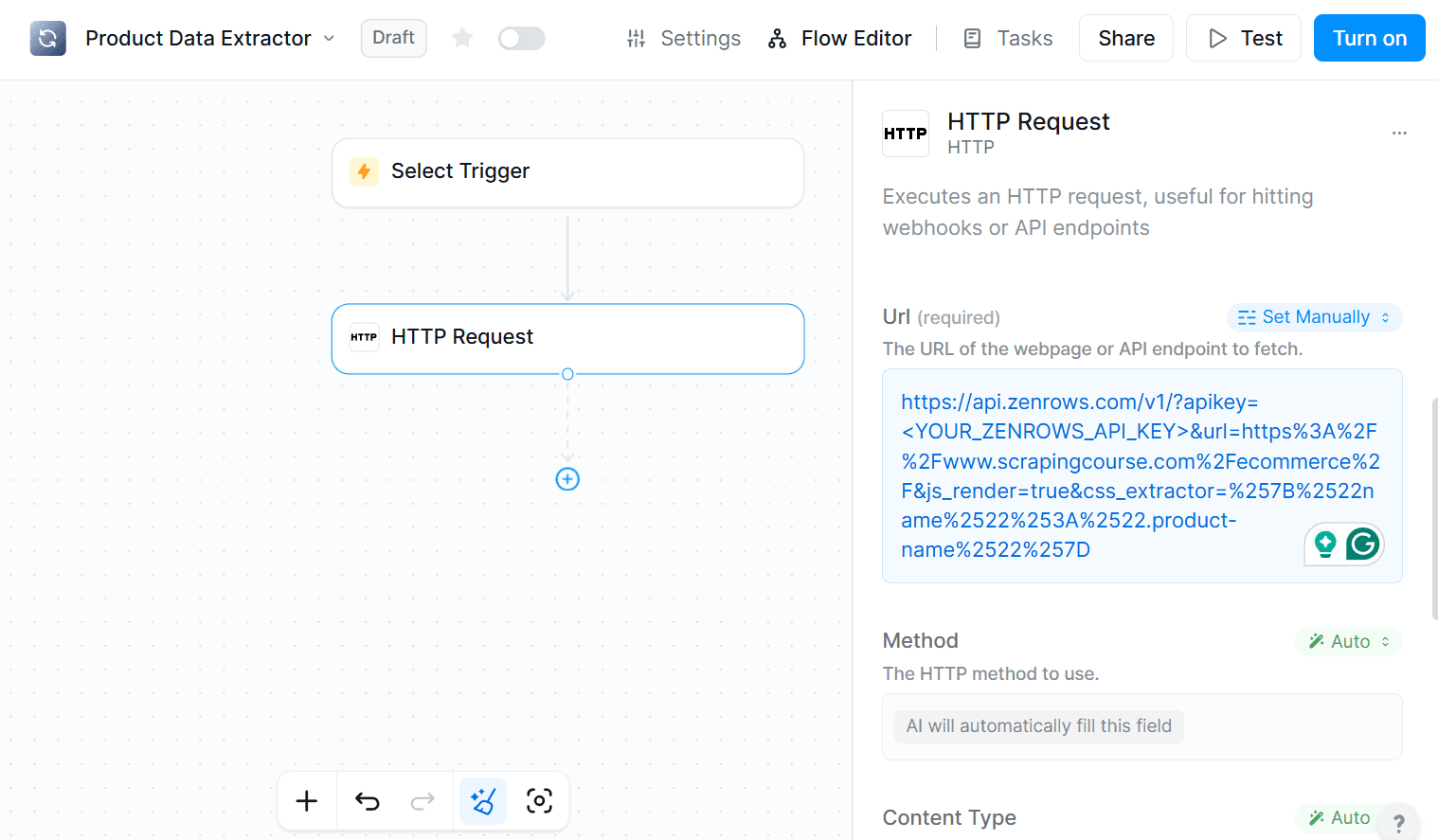Click the Method field AI placeholder
The image size is (1438, 840).
[1038, 726]
